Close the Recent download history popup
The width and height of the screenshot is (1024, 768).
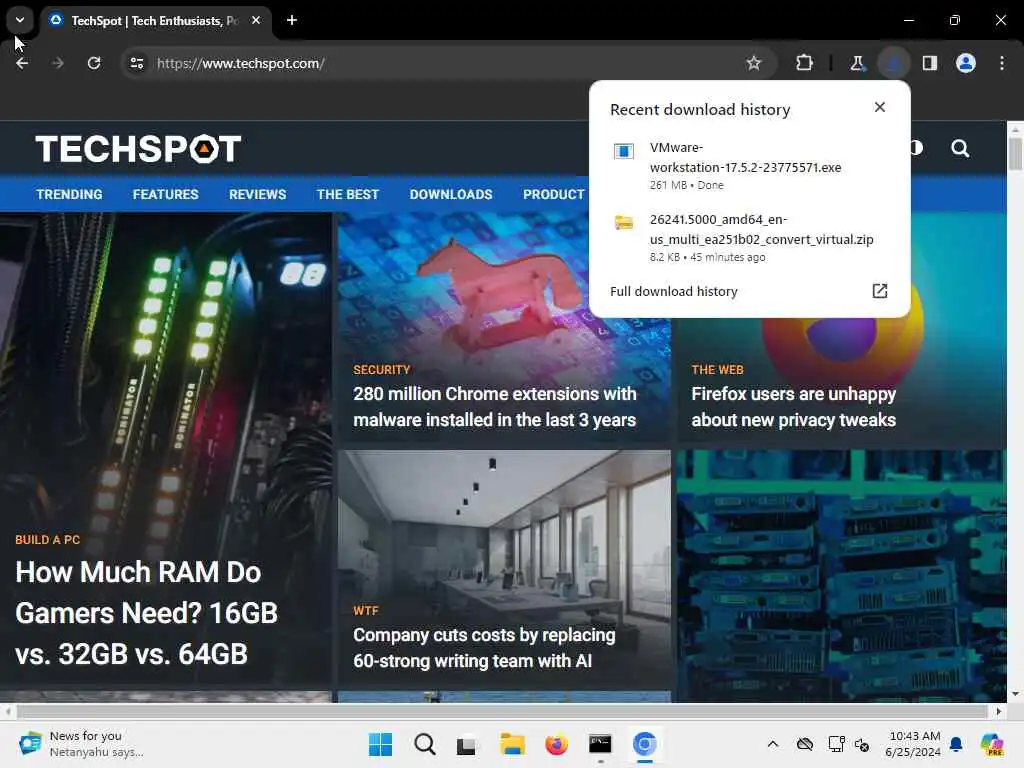880,107
